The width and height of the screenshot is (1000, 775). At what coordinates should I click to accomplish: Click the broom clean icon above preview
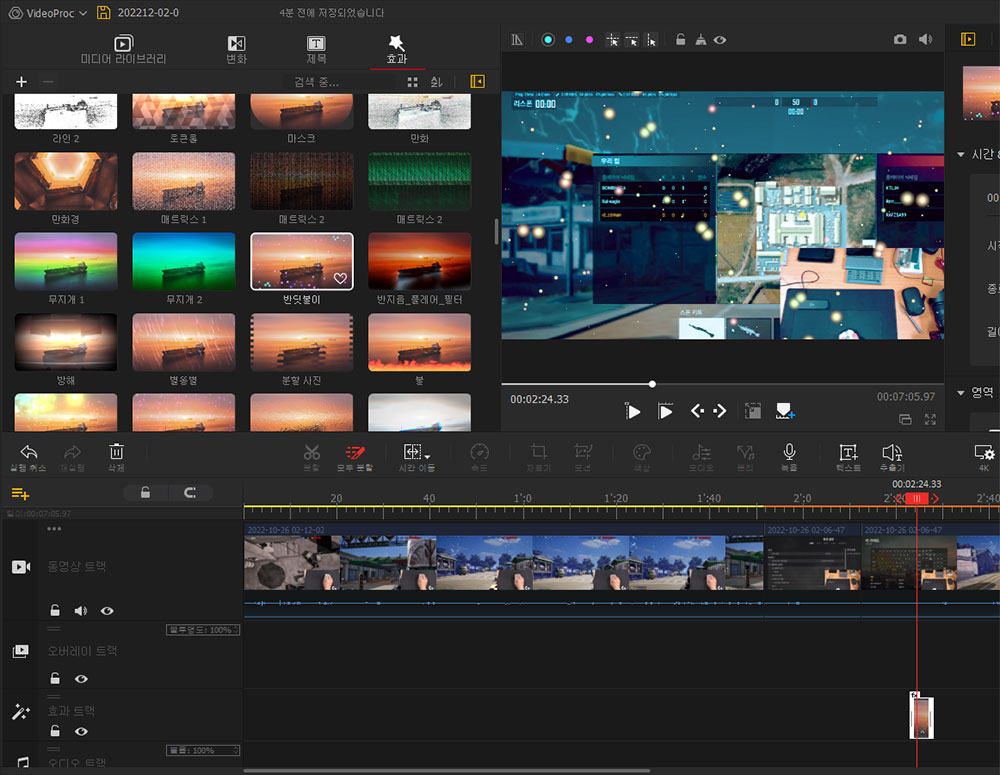pyautogui.click(x=700, y=40)
